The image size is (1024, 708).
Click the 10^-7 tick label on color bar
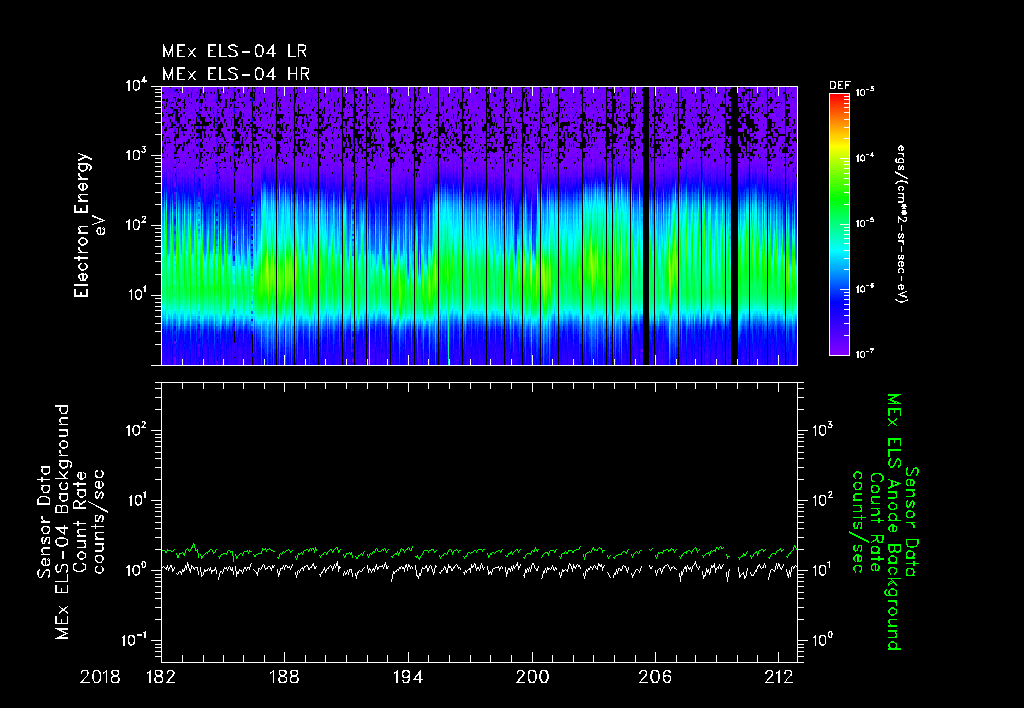point(865,353)
